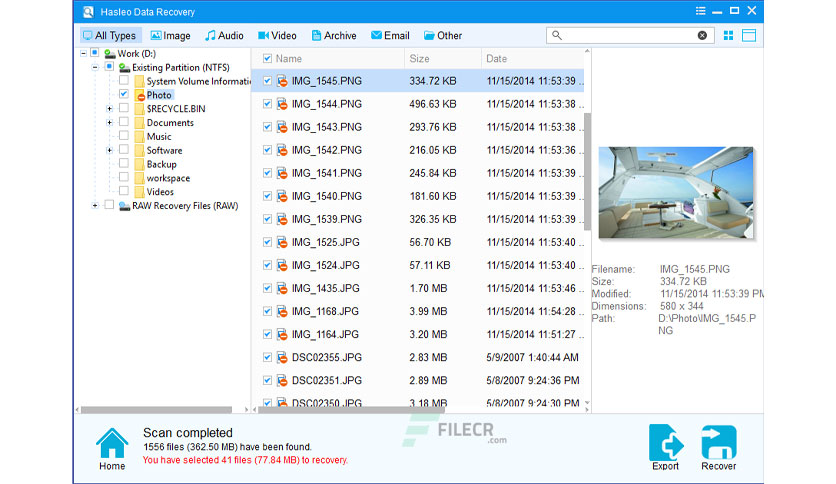Click inside the search input field

coord(629,35)
